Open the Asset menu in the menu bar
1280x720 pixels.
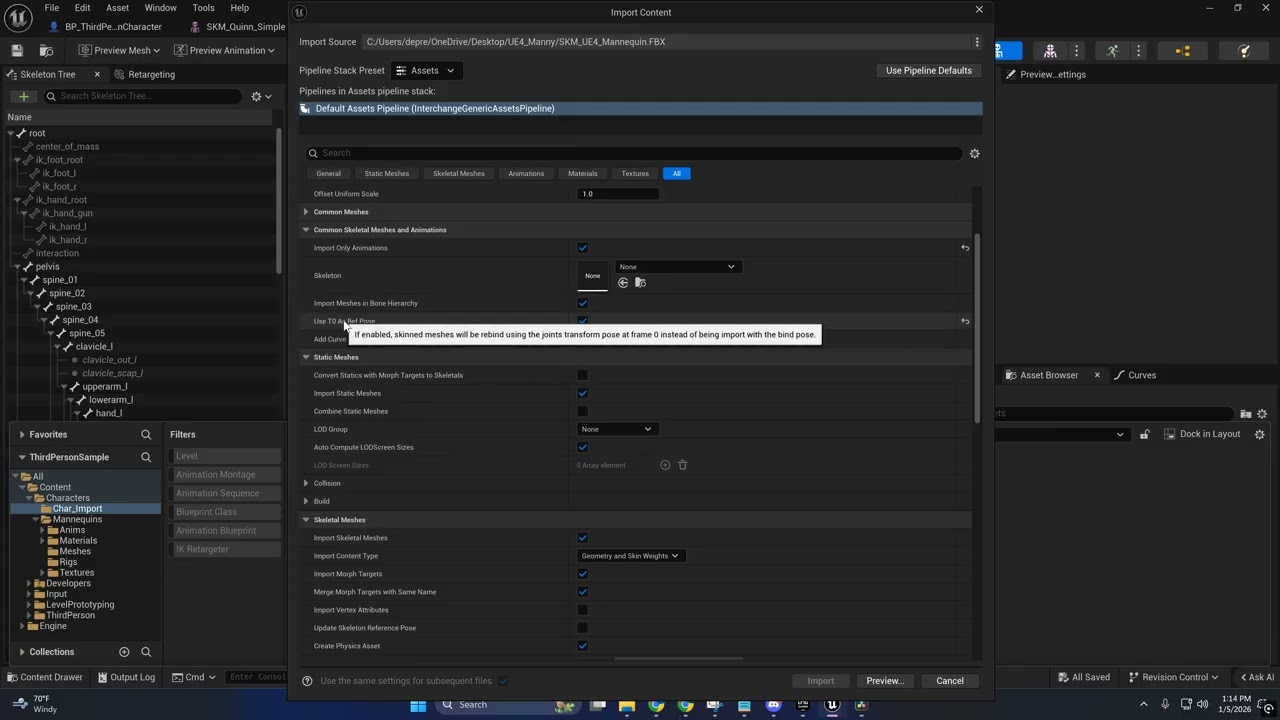pyautogui.click(x=117, y=8)
